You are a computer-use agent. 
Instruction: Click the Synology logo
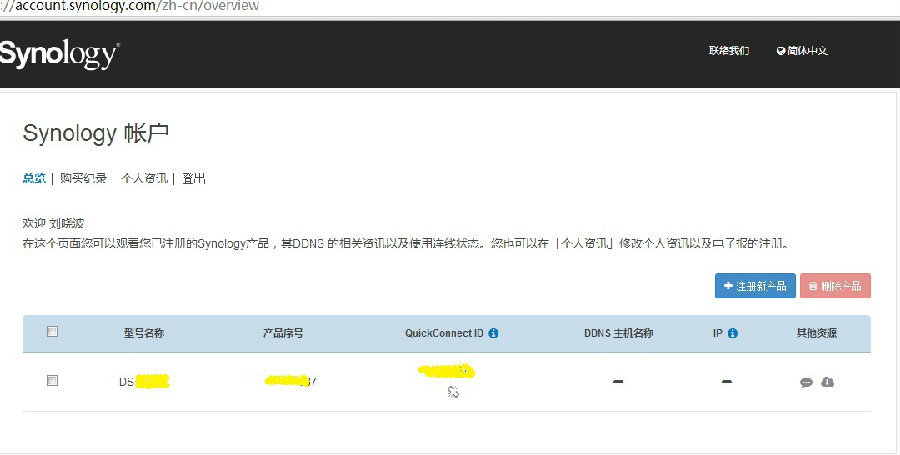click(x=59, y=55)
